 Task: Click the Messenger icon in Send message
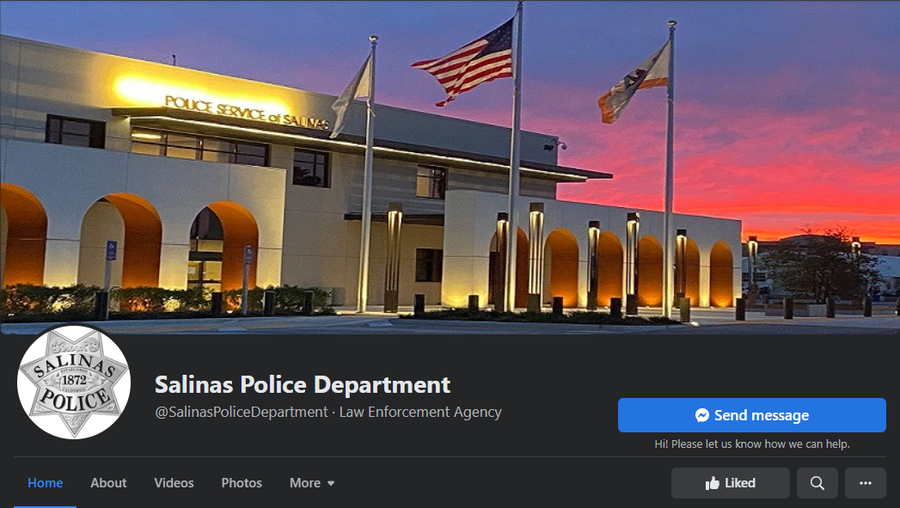click(x=702, y=415)
